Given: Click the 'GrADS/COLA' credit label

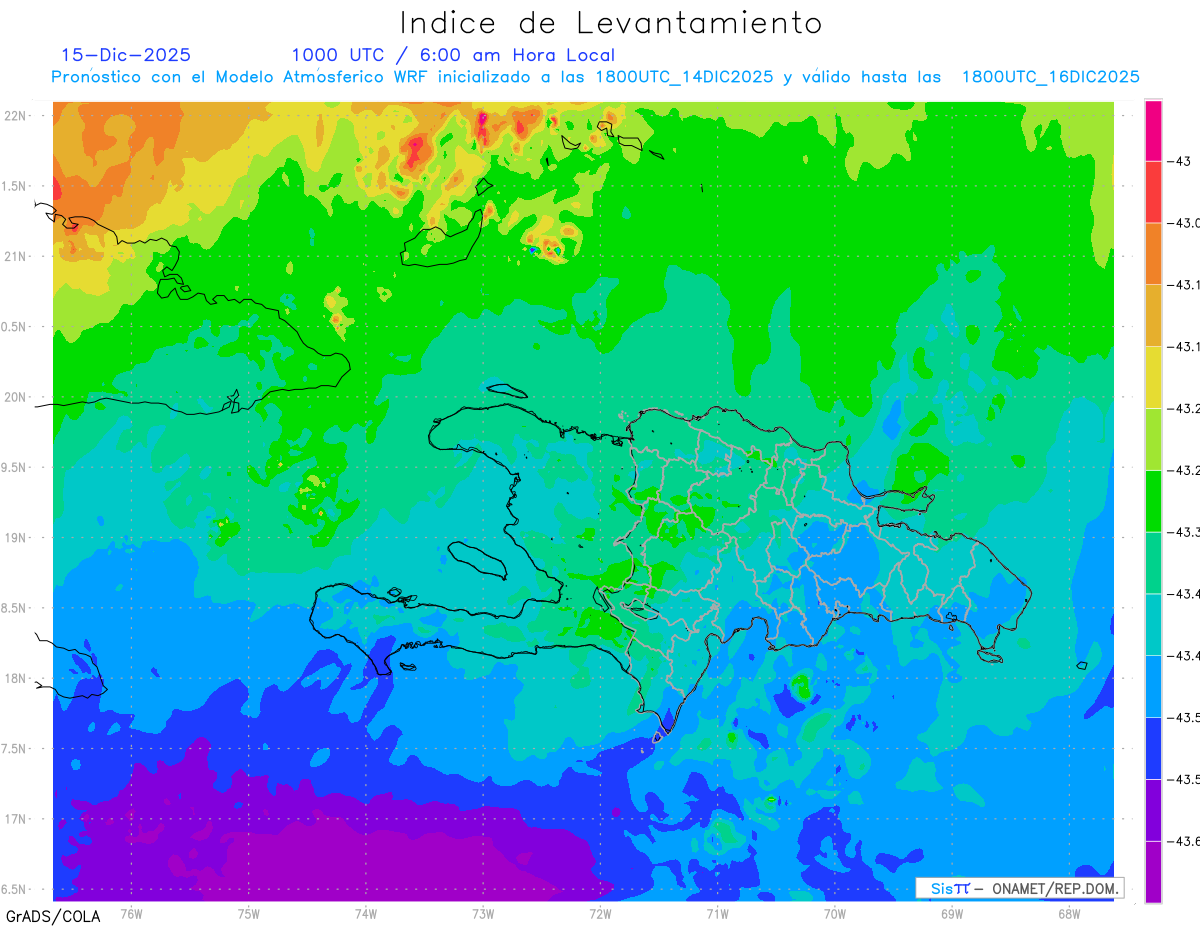Looking at the screenshot, I should coord(53,916).
